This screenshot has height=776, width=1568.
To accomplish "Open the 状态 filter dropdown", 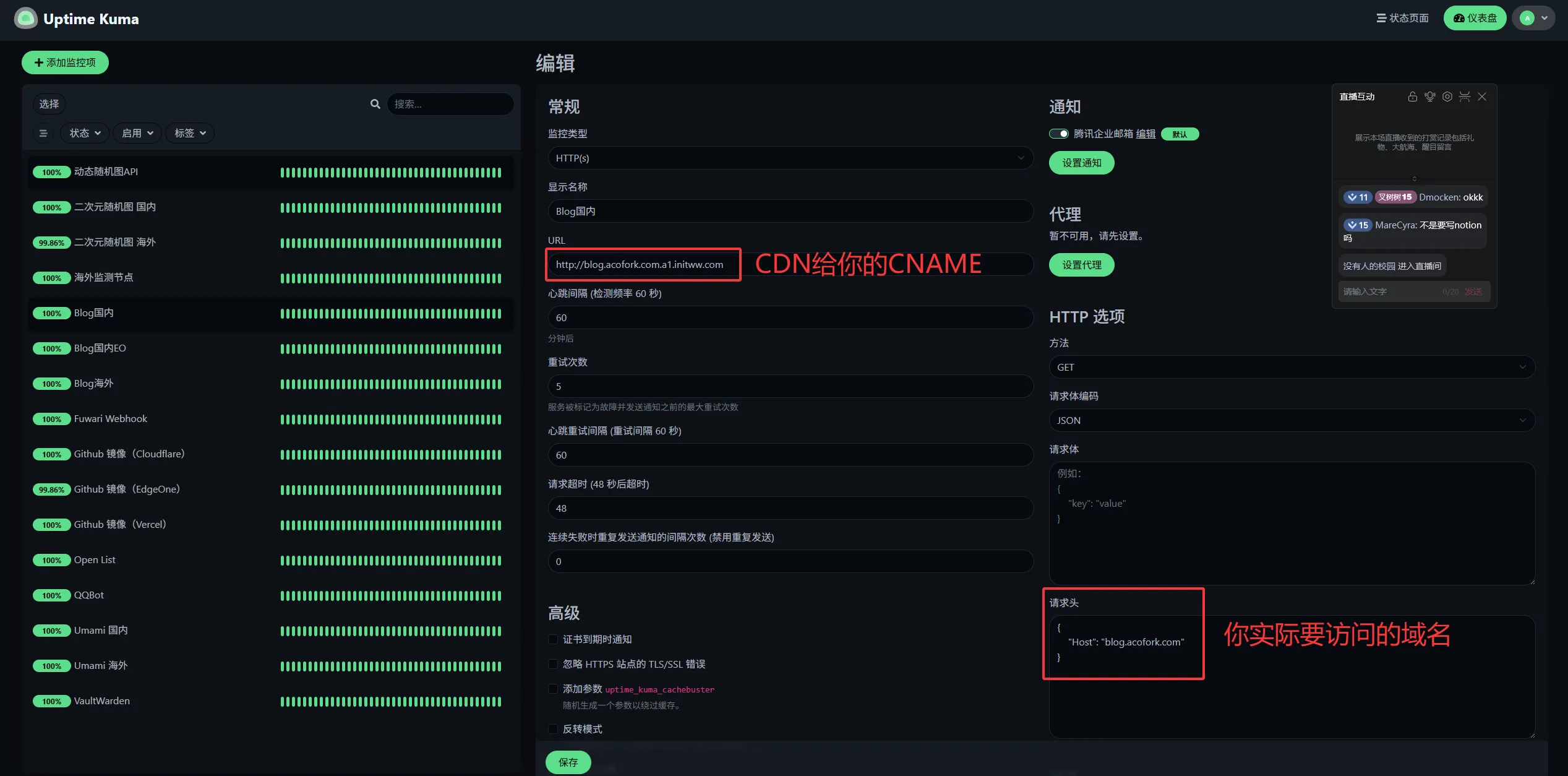I will pos(85,133).
